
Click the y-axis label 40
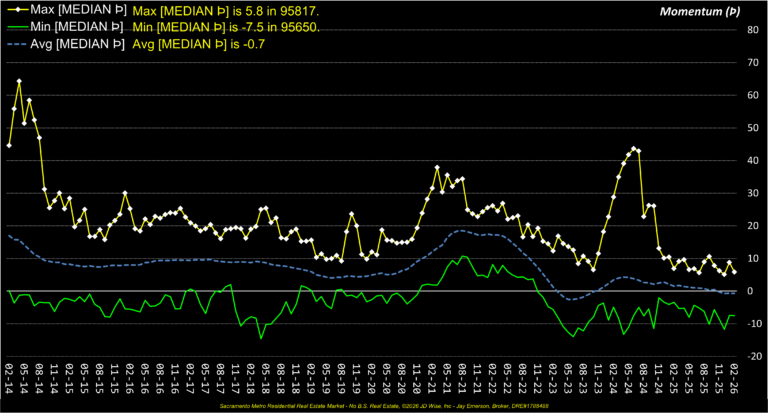click(753, 160)
